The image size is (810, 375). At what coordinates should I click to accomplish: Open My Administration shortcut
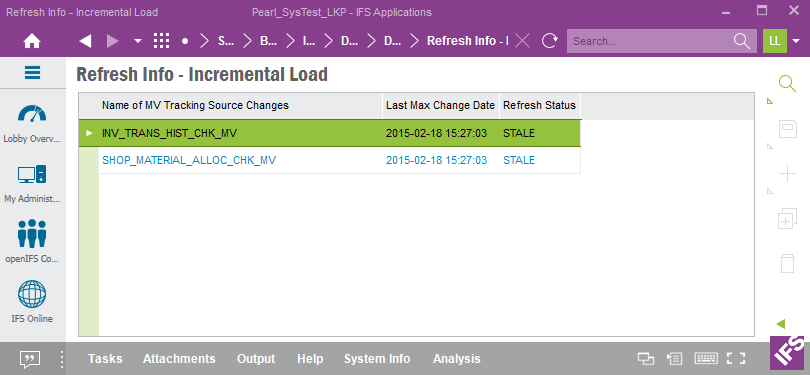click(32, 183)
